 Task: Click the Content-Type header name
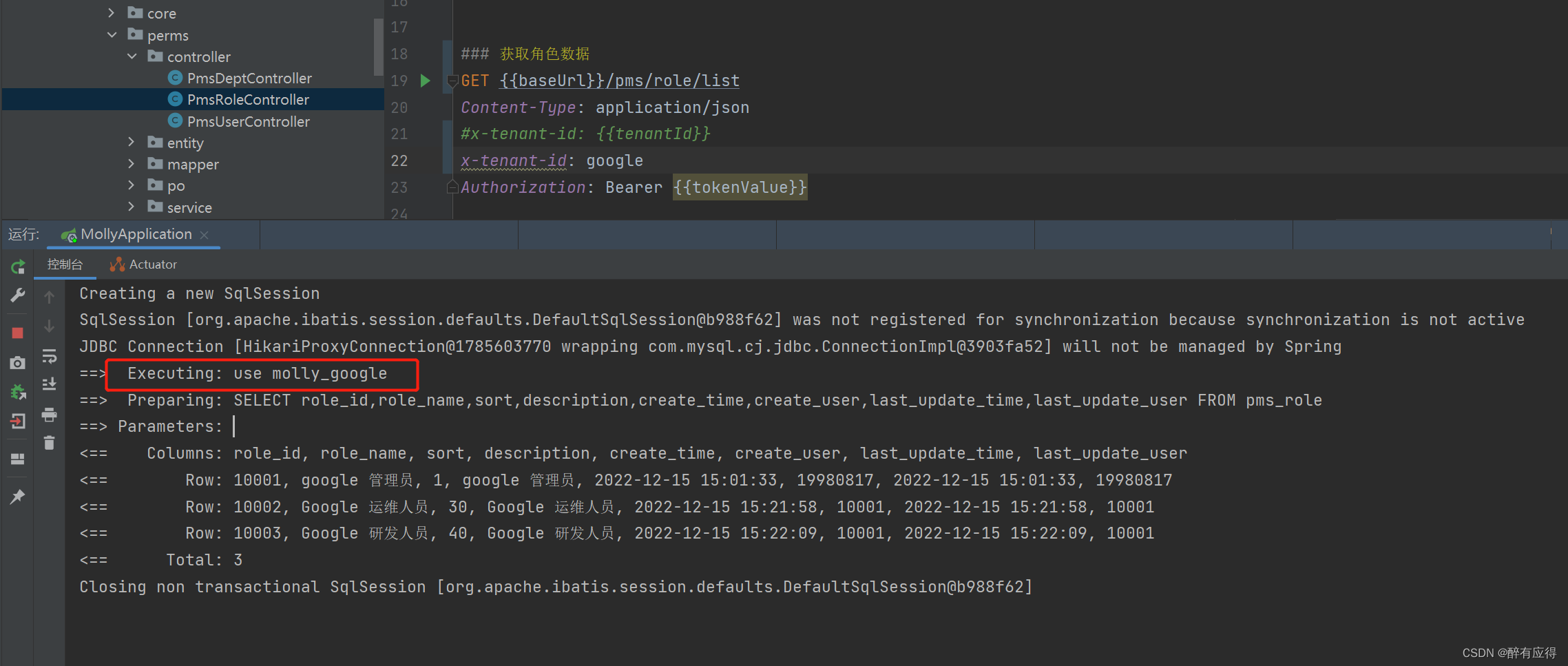(518, 107)
